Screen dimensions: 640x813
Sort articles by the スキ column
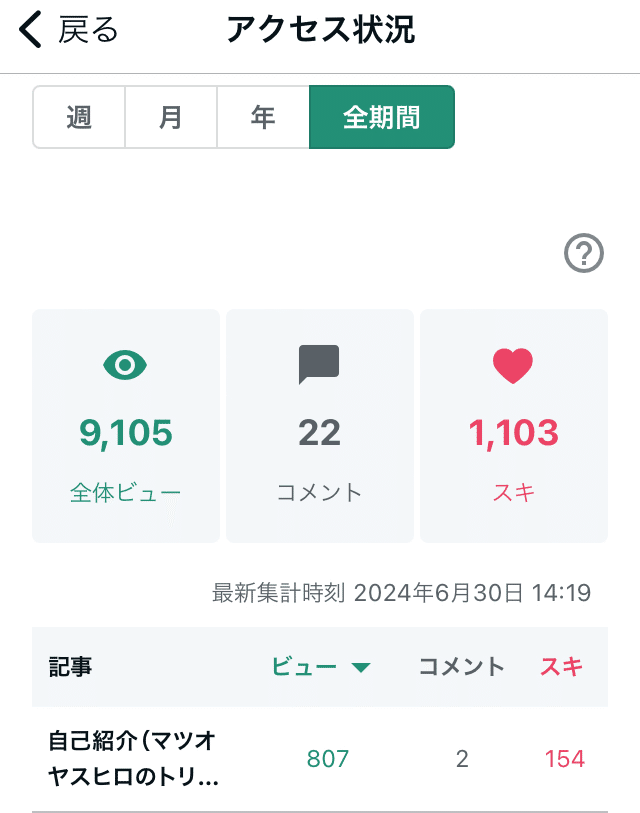(x=560, y=667)
